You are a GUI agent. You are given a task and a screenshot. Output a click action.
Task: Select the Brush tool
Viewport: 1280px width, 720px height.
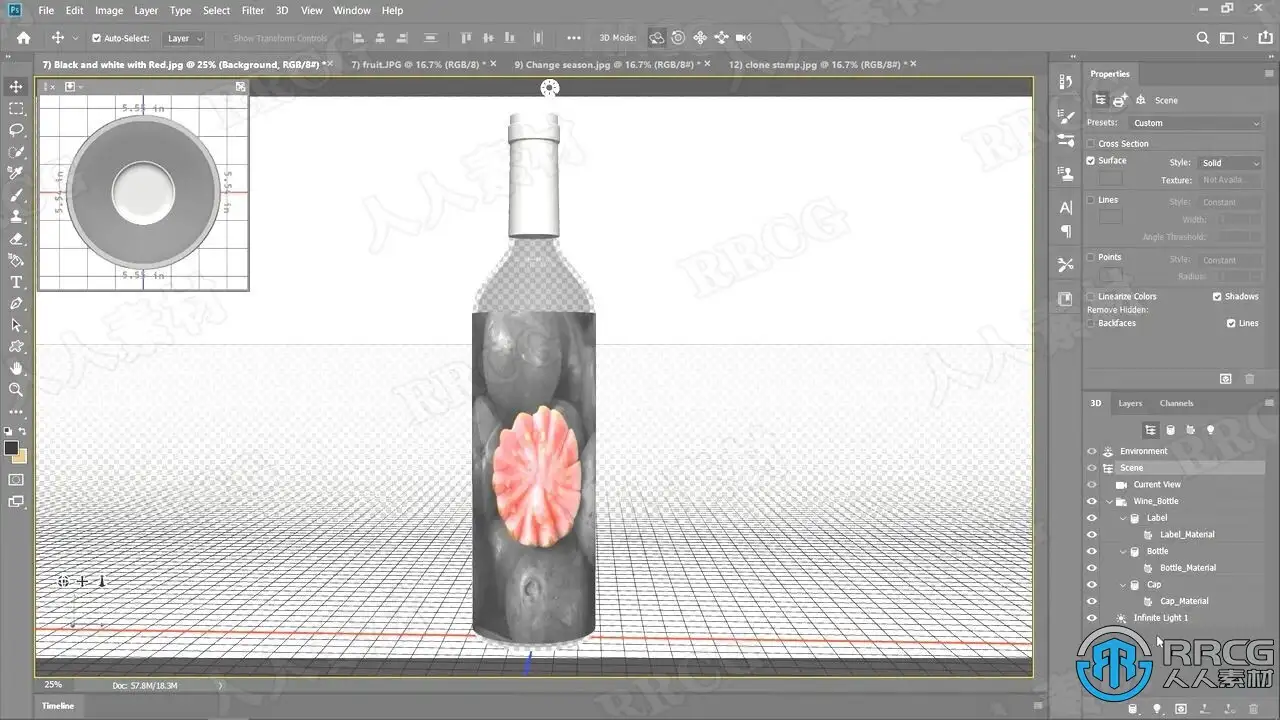pos(16,195)
